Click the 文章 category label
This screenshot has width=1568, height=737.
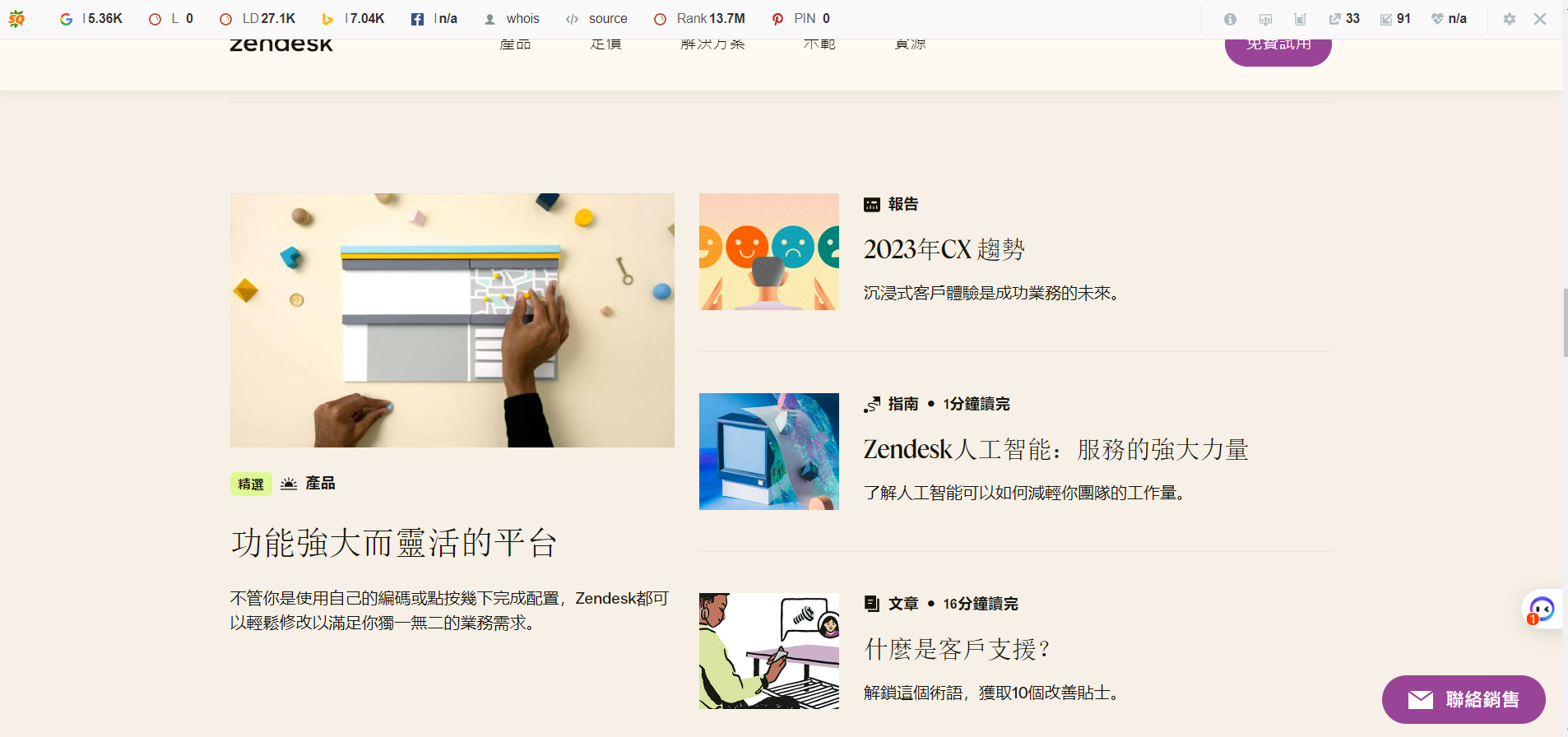coord(903,604)
